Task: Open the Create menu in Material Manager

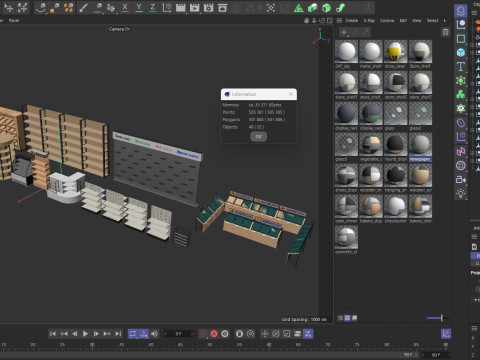Action: [352, 21]
